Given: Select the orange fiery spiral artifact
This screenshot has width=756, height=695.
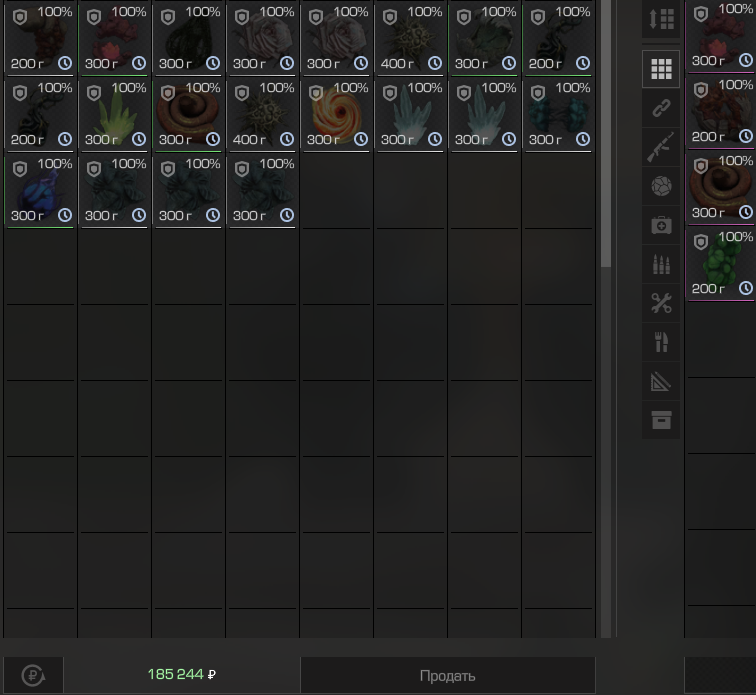Looking at the screenshot, I should (337, 114).
